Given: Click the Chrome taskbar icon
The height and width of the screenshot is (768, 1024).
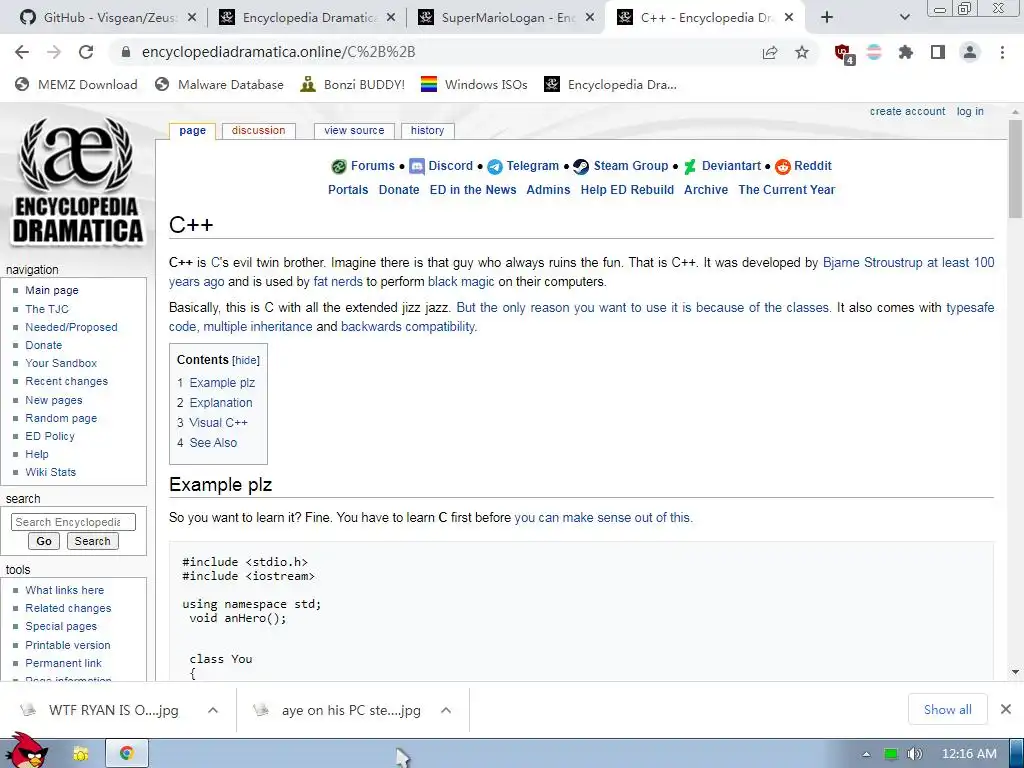Looking at the screenshot, I should 127,754.
